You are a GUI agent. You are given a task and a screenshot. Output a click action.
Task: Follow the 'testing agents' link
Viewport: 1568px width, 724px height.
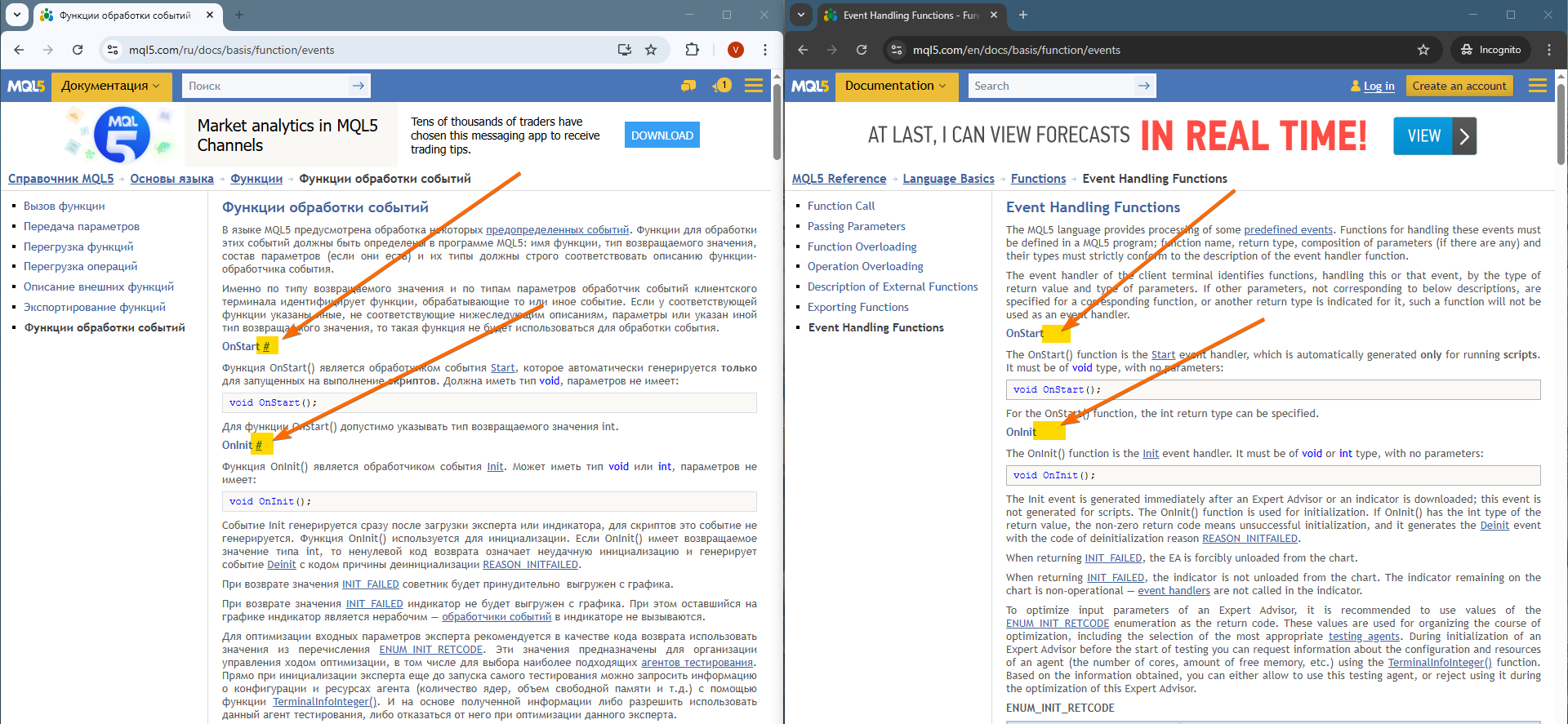1364,637
